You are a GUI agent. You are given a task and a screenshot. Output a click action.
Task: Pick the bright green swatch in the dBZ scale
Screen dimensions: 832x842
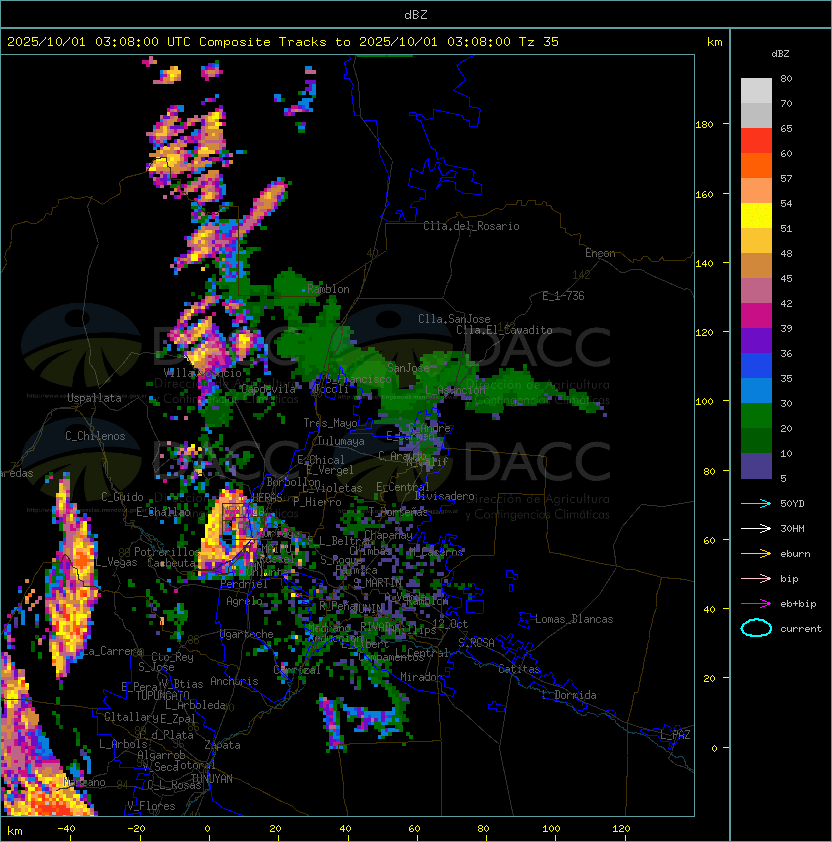(756, 416)
